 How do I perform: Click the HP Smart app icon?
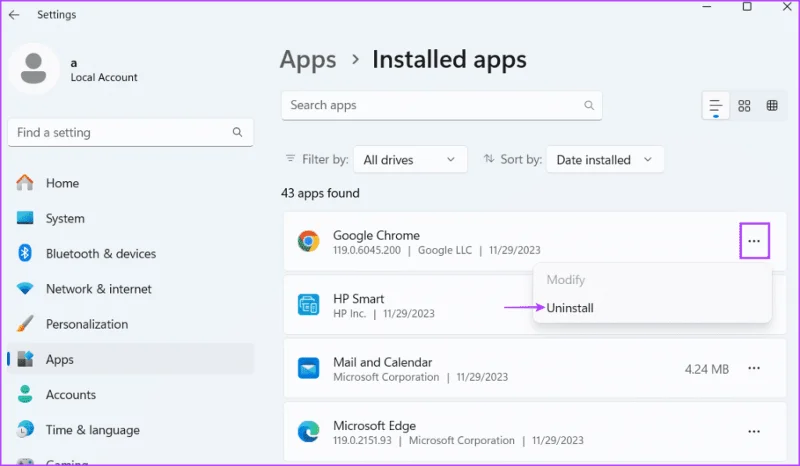[x=309, y=305]
